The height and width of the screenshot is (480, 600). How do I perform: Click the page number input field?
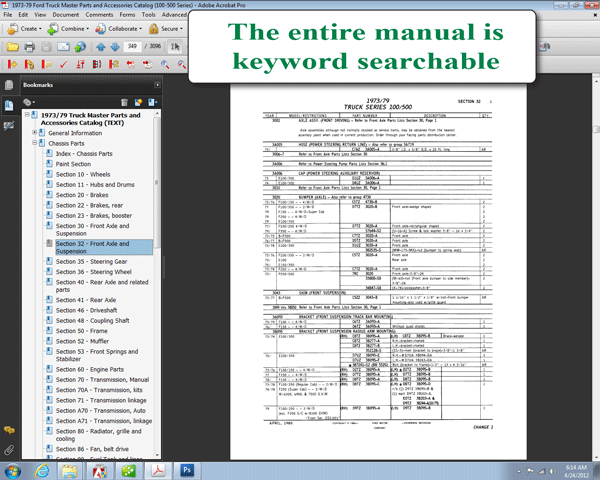point(132,46)
